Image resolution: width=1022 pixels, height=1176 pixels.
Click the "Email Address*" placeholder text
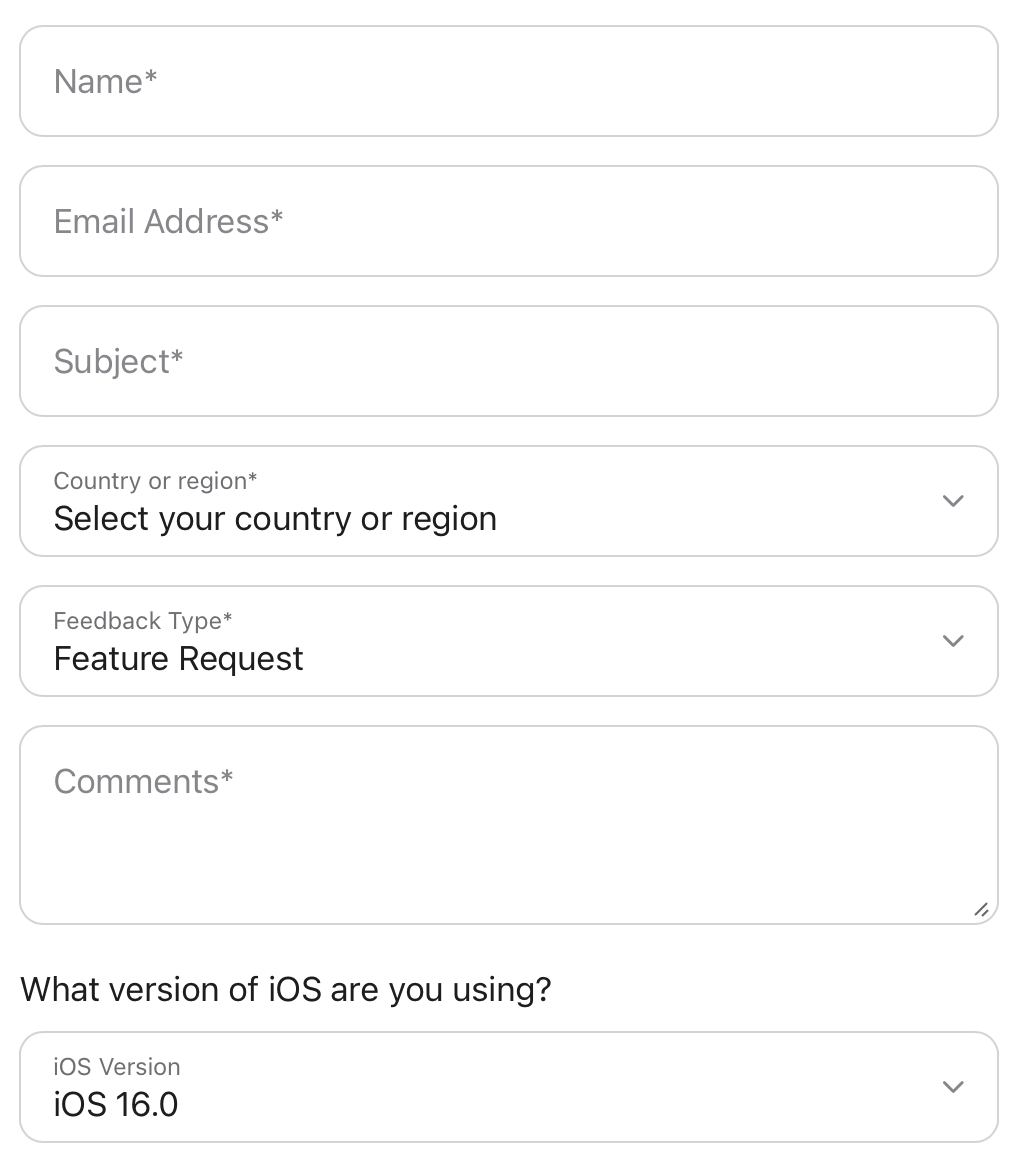pos(168,221)
